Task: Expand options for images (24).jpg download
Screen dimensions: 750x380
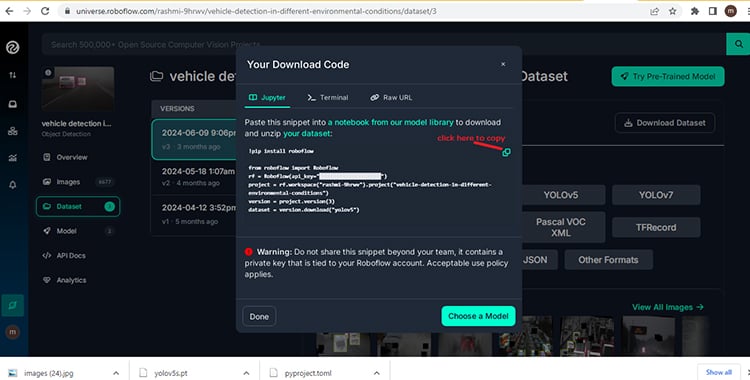Action: [116, 373]
